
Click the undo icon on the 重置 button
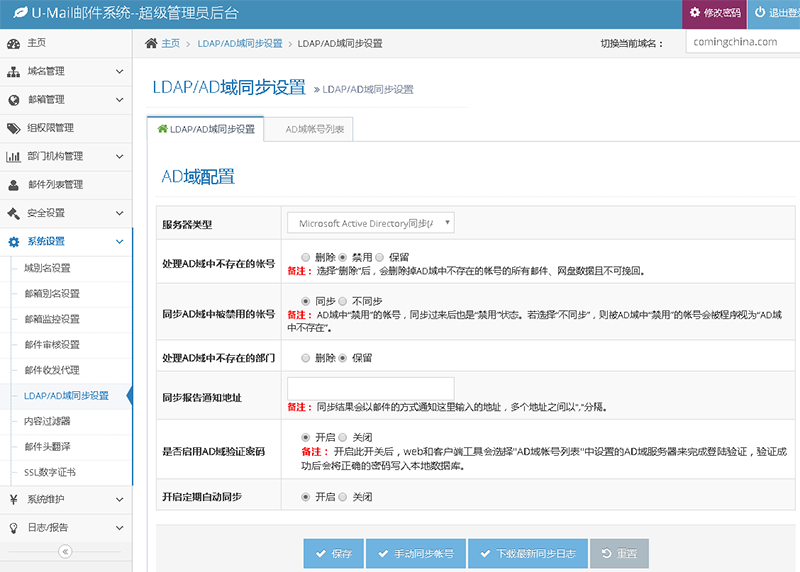pos(607,553)
